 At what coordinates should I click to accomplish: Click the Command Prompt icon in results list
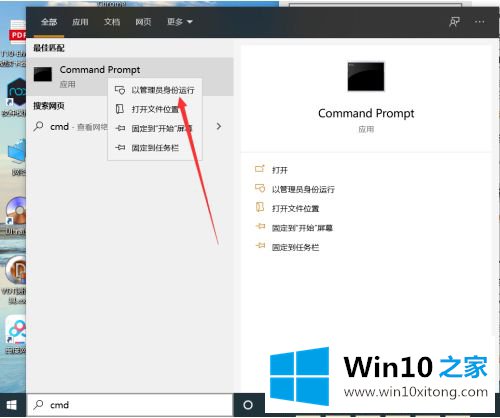point(43,74)
